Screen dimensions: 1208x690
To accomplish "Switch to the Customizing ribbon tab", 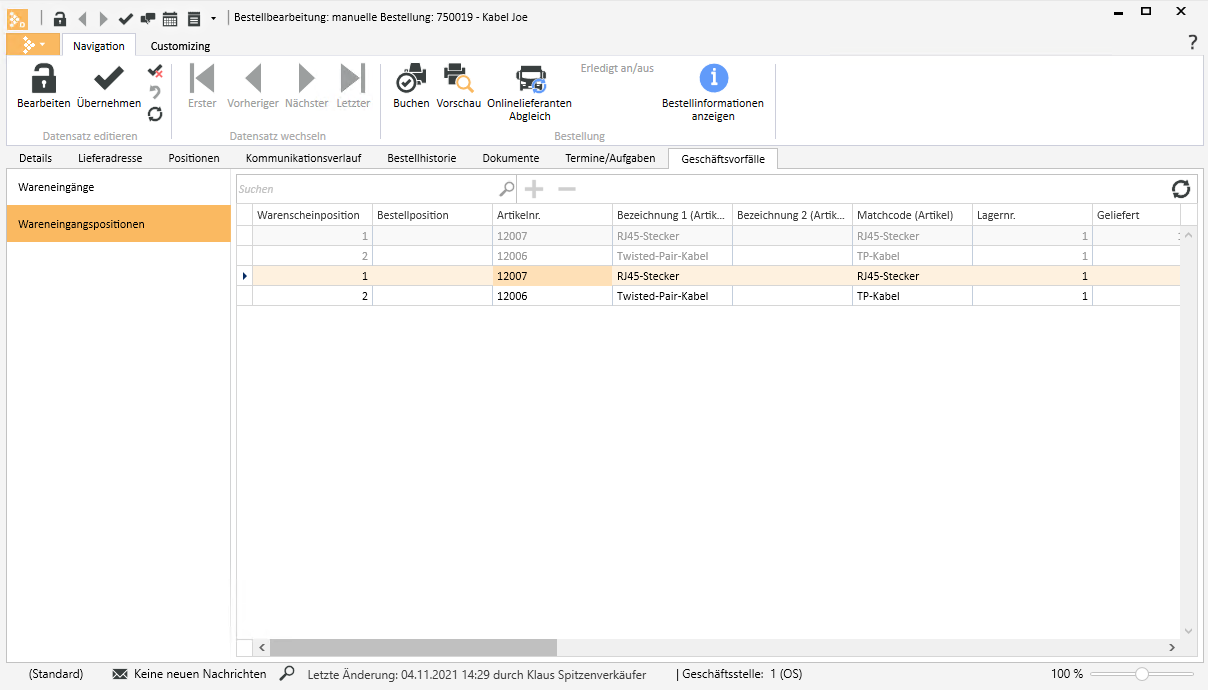I will (x=180, y=46).
